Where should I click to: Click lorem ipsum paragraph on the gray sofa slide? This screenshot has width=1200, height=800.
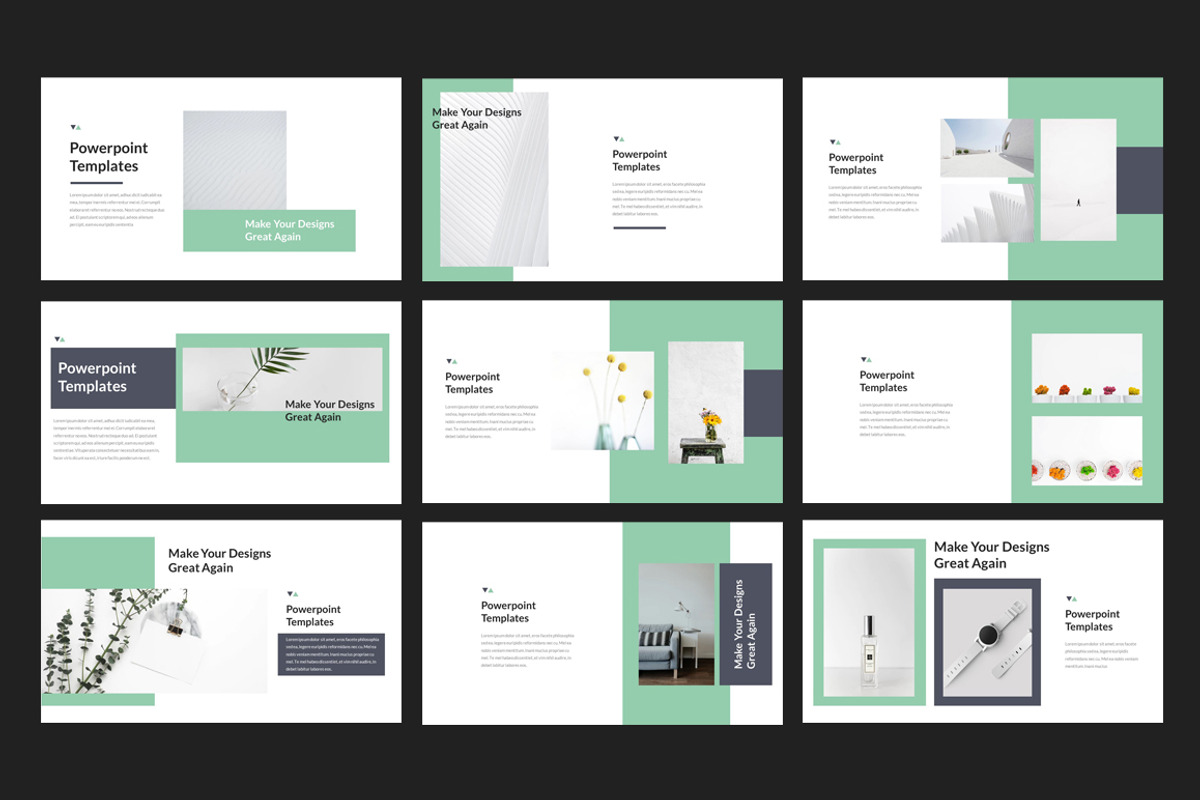529,650
